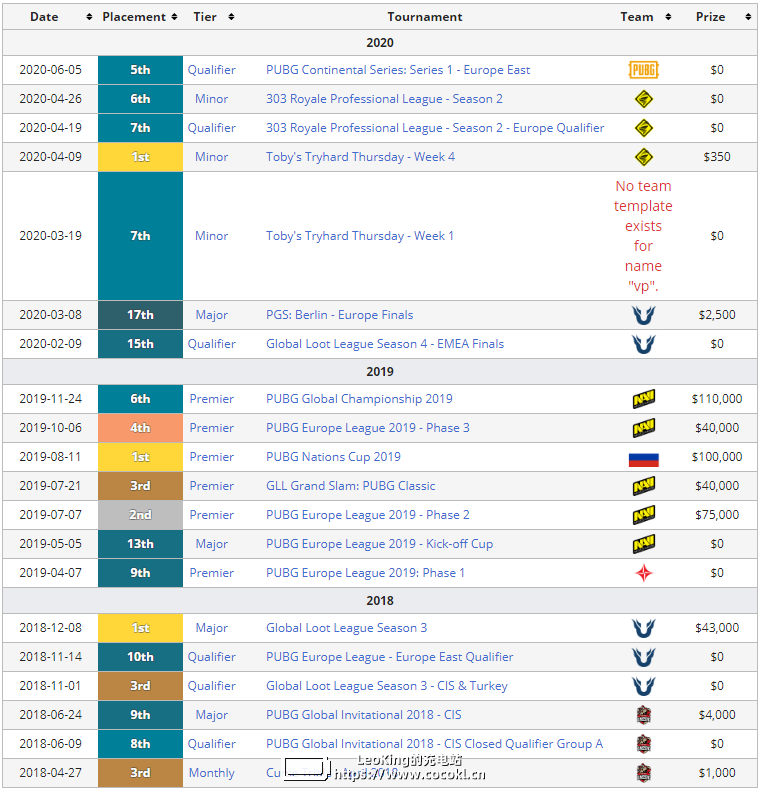This screenshot has height=792, width=763.
Task: Click the NaVi logo for Kick-off Cup row
Action: tap(643, 544)
